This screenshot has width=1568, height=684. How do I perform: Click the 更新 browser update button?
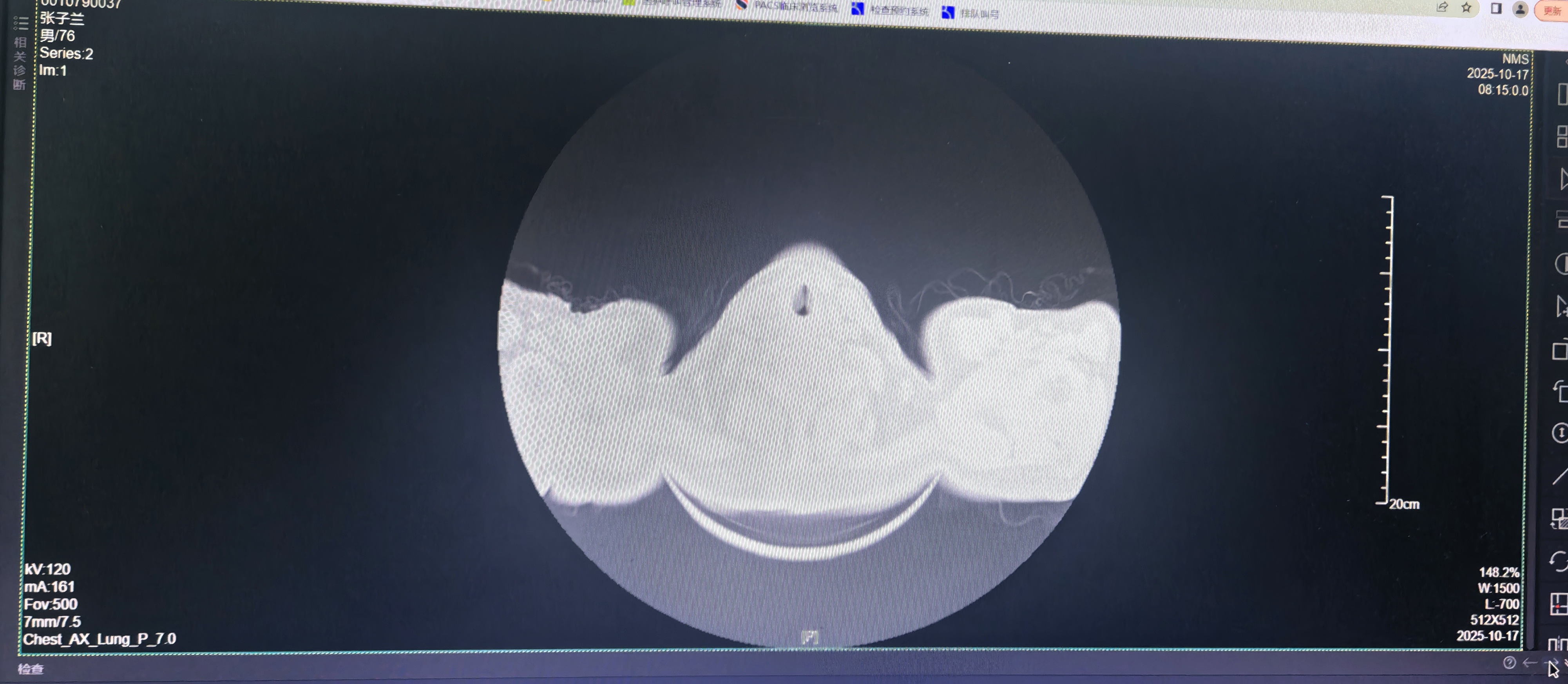[1552, 11]
